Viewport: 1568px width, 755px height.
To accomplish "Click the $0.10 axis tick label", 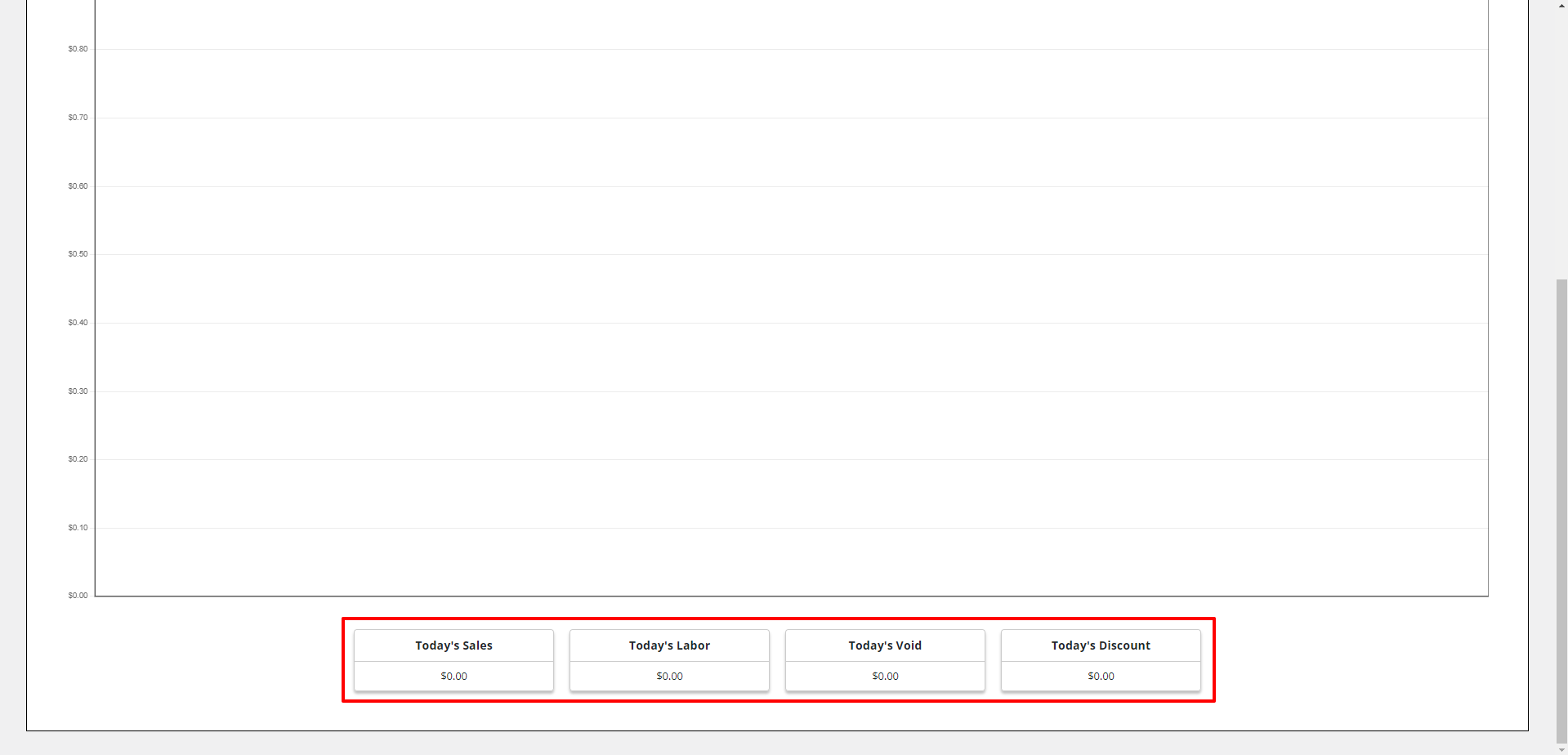I will [x=78, y=528].
